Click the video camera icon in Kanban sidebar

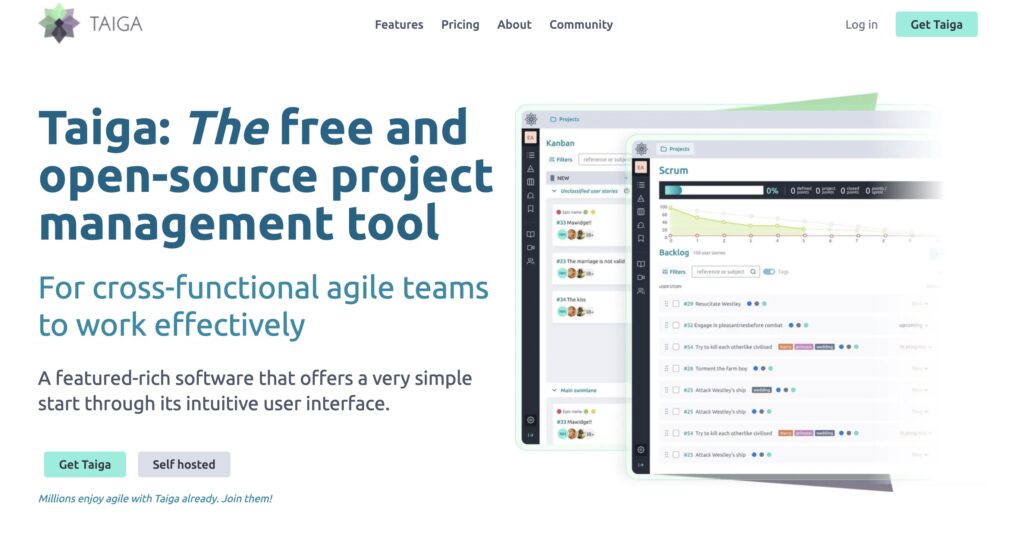pyautogui.click(x=530, y=248)
